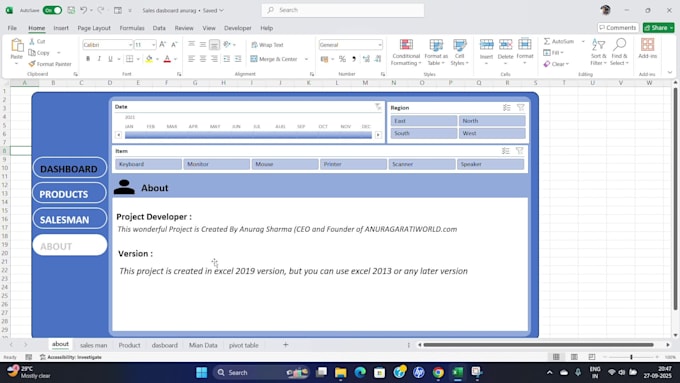Apply Percent Style format
The height and width of the screenshot is (383, 680).
(x=342, y=59)
